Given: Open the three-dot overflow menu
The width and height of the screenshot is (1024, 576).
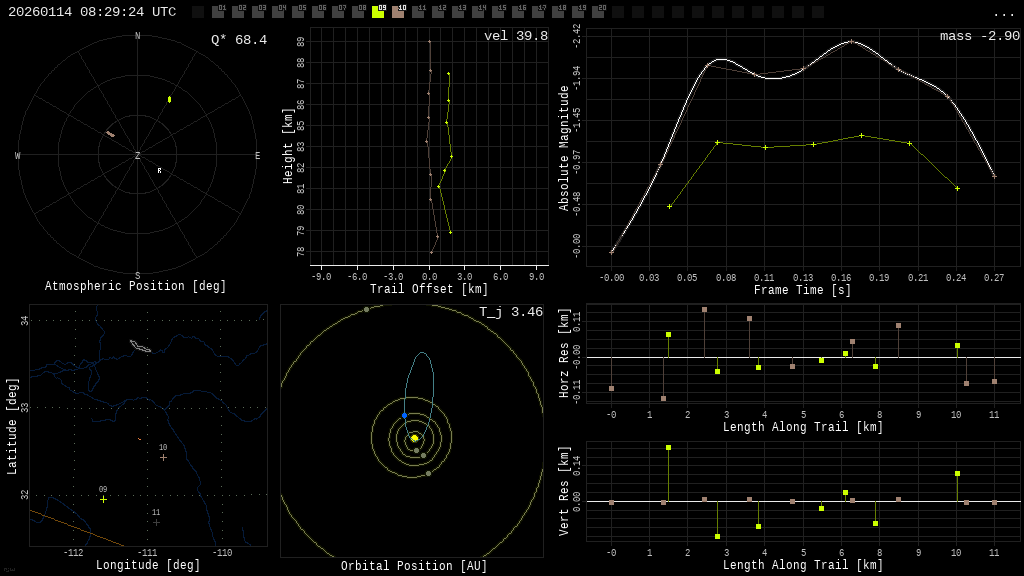Looking at the screenshot, I should [x=1003, y=13].
